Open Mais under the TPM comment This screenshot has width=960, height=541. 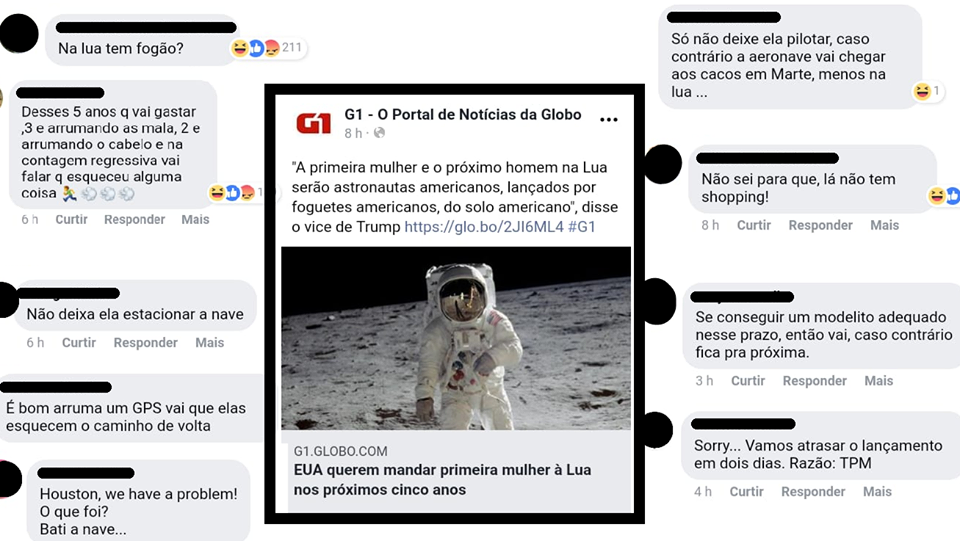tap(877, 491)
